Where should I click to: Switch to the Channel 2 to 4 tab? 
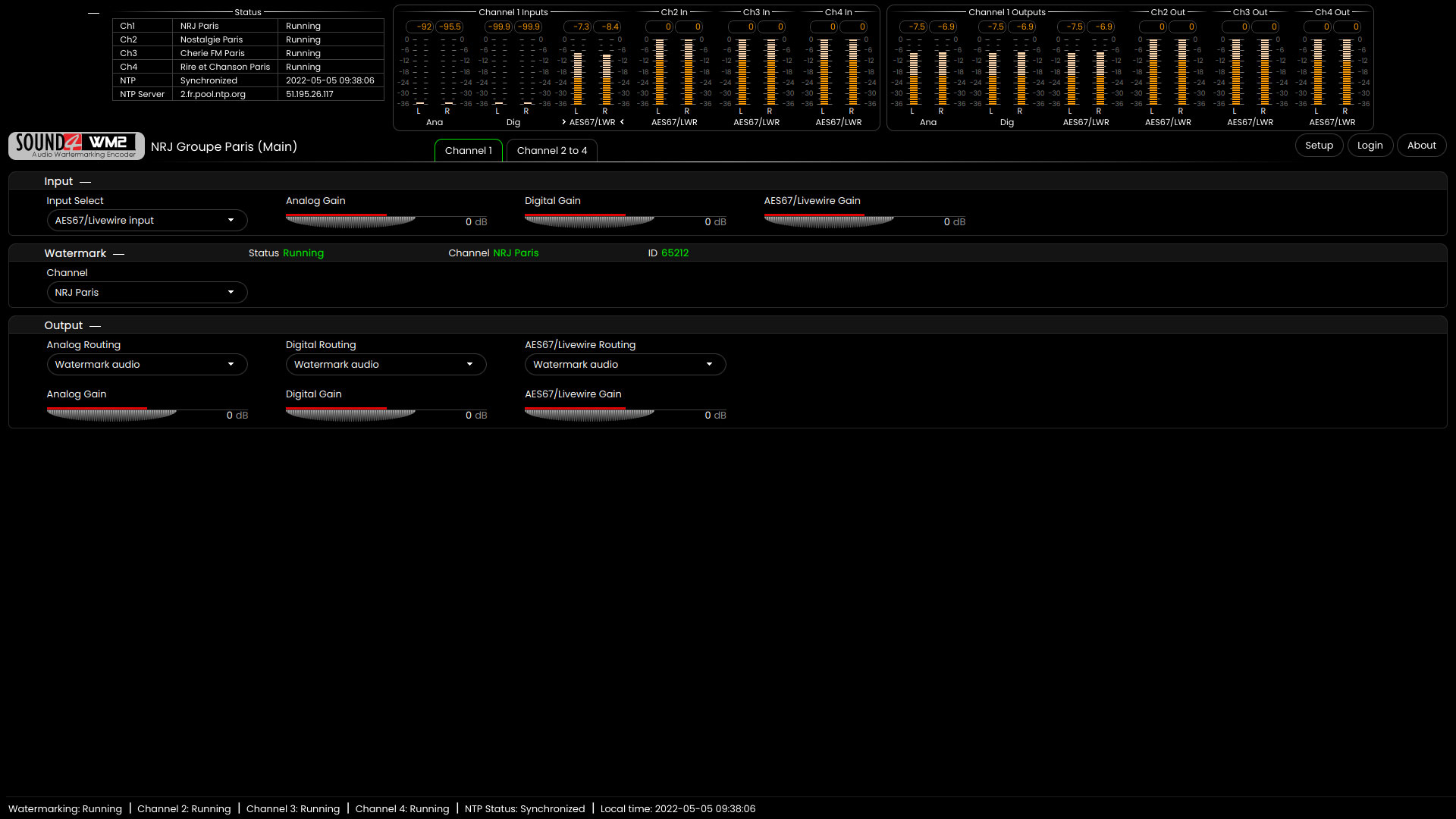pos(551,151)
